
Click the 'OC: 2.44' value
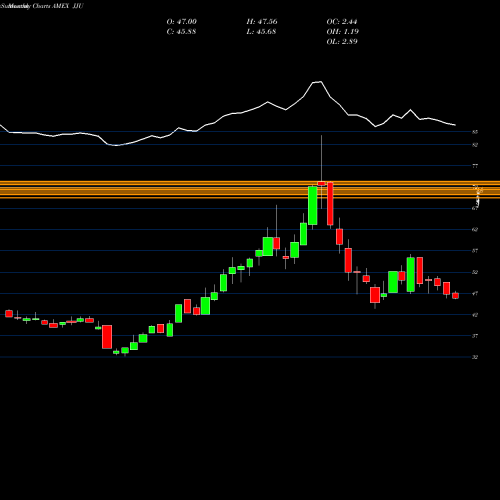tap(342, 22)
